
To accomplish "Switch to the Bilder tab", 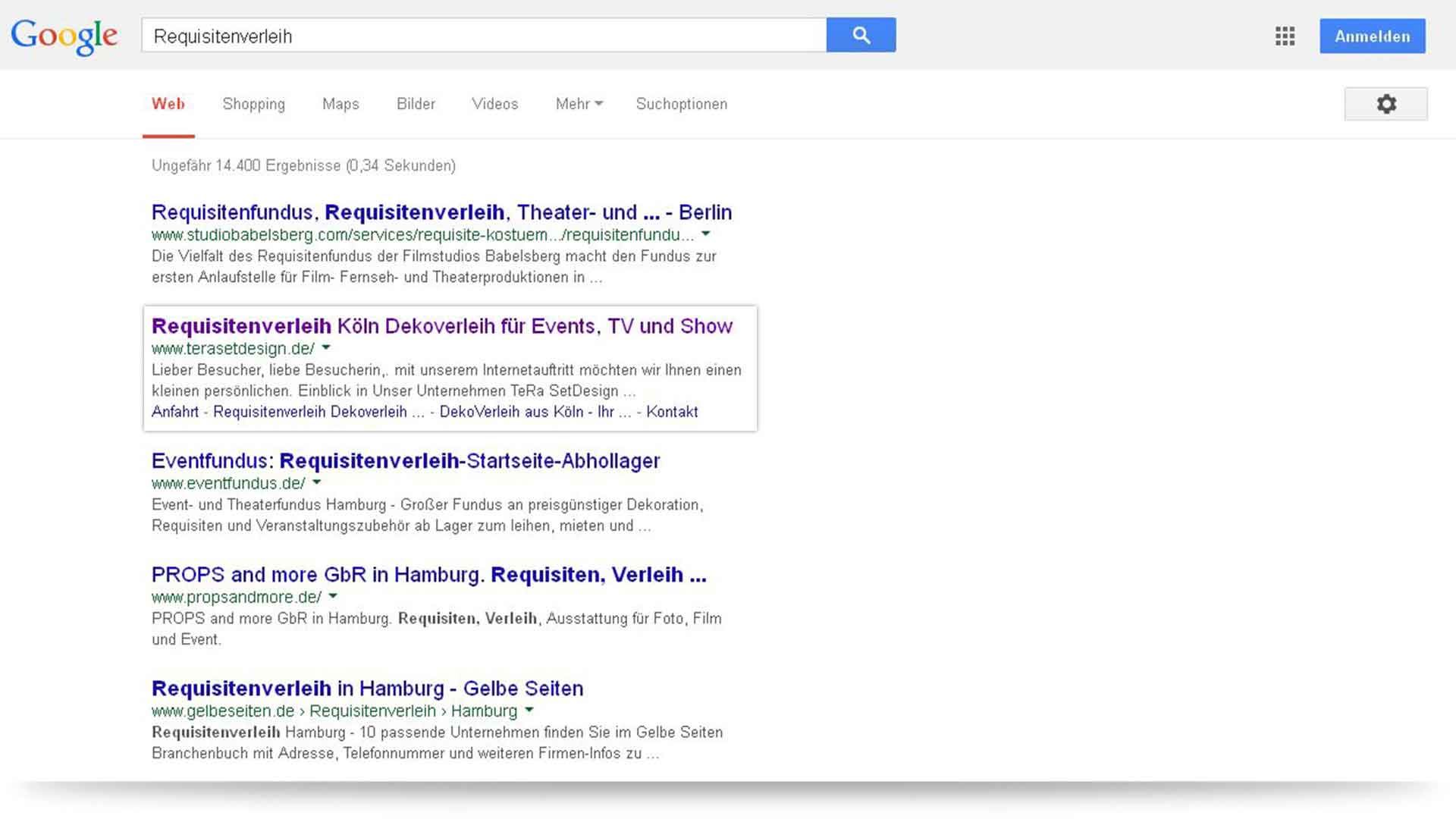I will [416, 104].
